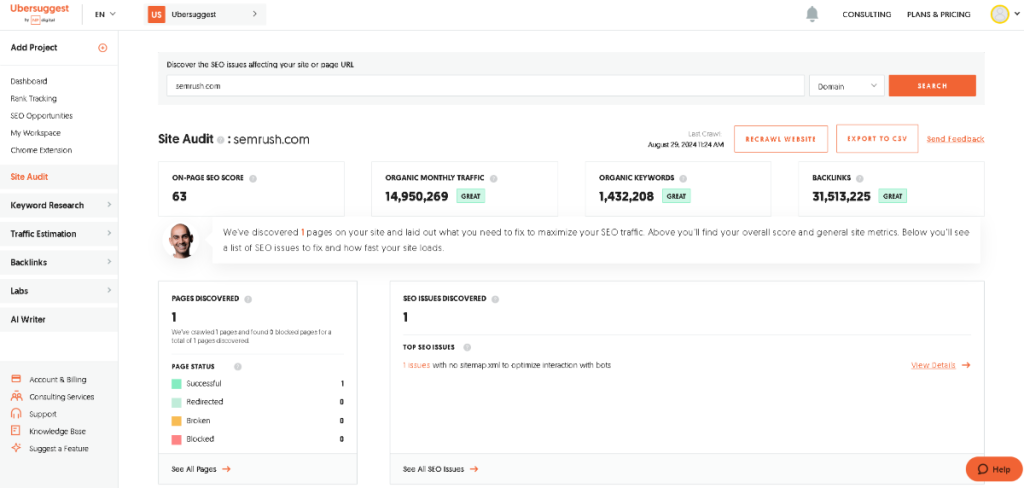Viewport: 1024px width, 488px height.
Task: Expand the Traffic Estimation menu
Action: tap(59, 234)
